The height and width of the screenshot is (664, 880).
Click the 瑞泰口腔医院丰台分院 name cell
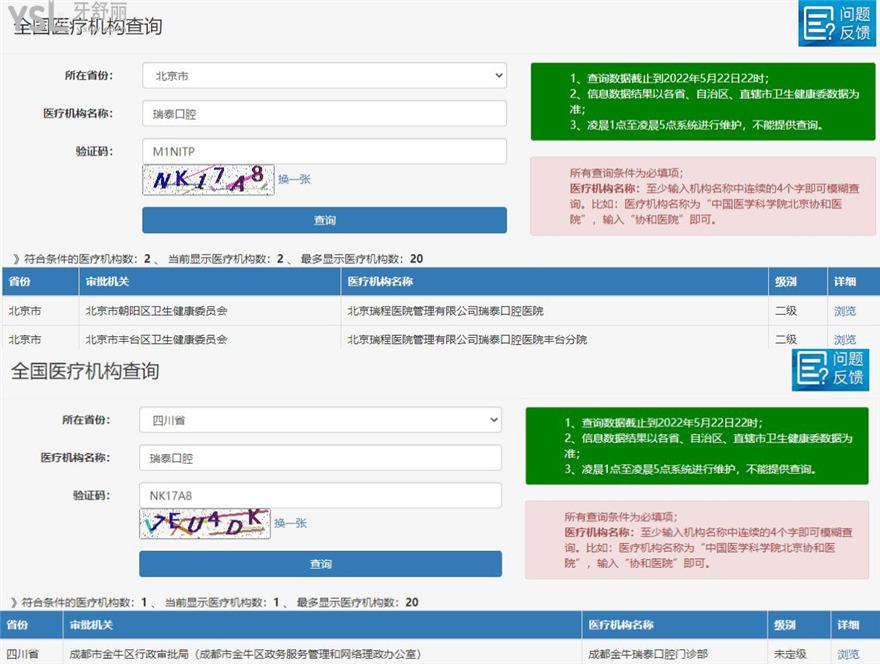click(554, 338)
